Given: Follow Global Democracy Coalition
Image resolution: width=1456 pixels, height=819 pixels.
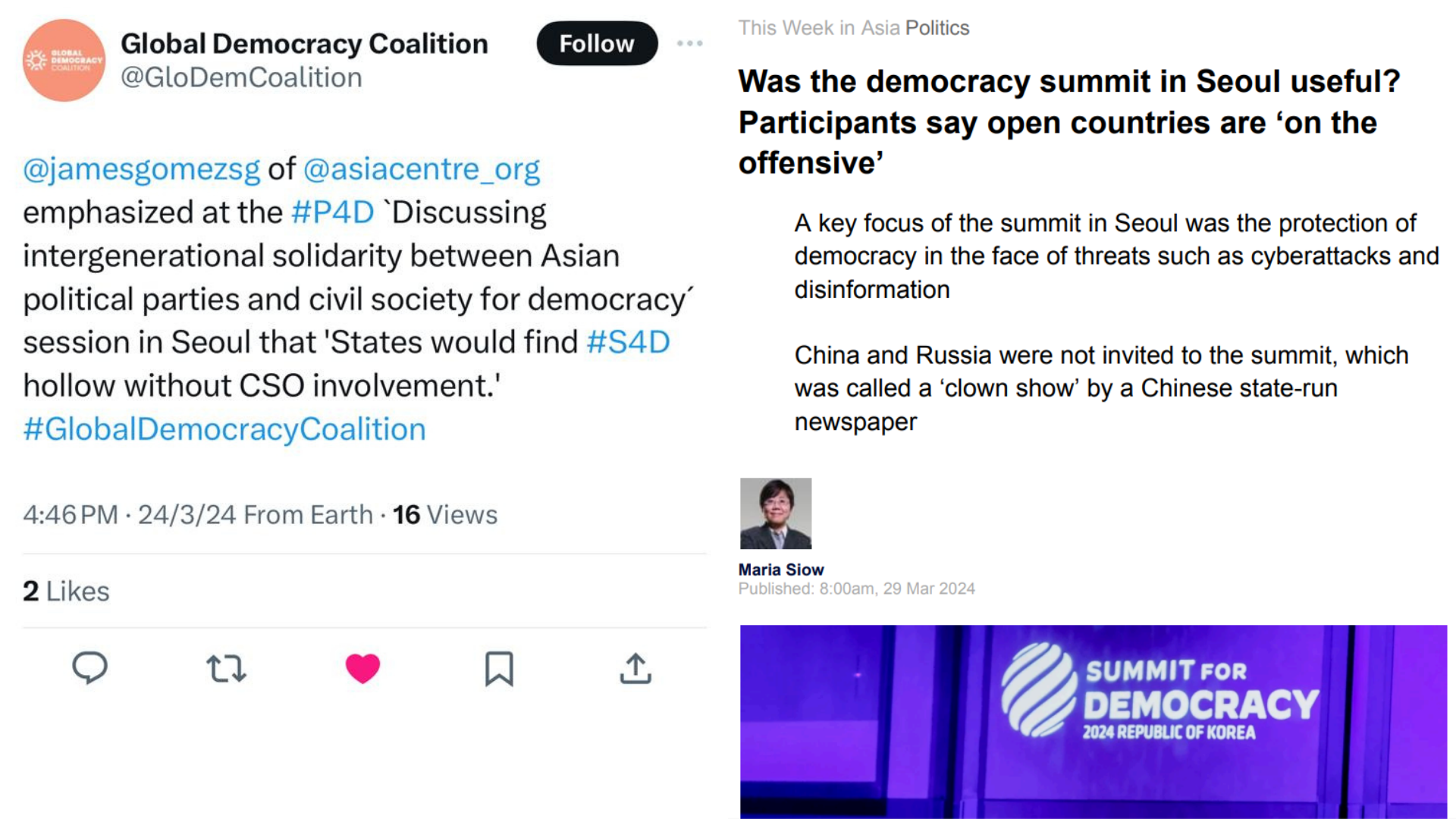Looking at the screenshot, I should pyautogui.click(x=597, y=43).
